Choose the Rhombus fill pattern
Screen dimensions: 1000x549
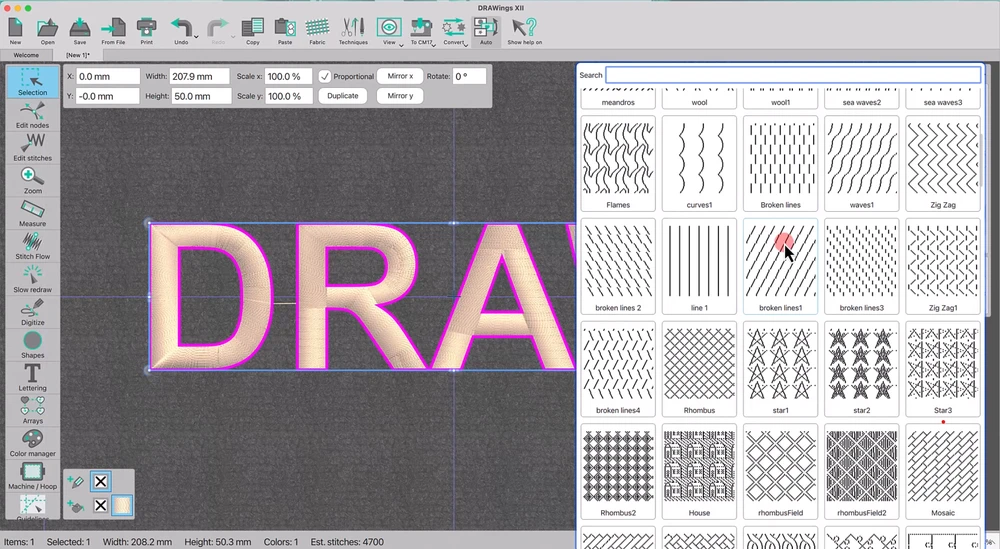click(699, 369)
